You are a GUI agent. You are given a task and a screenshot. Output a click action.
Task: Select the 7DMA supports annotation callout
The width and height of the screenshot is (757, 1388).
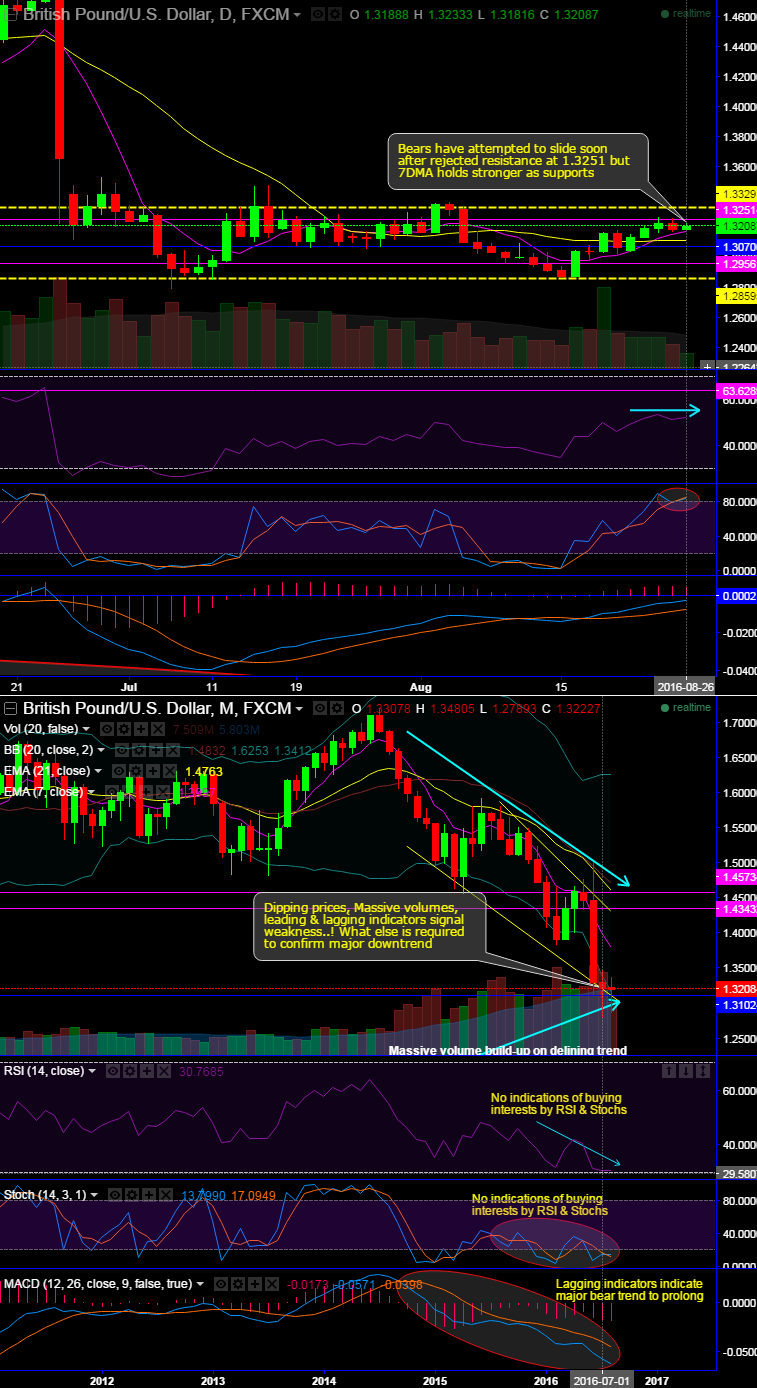517,160
